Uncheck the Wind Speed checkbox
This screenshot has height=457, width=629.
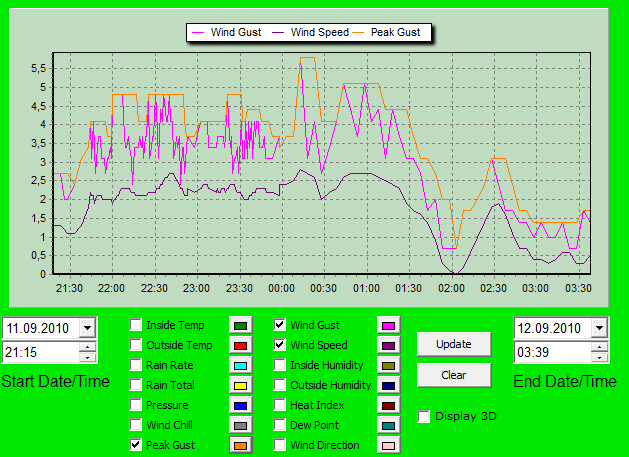click(280, 345)
